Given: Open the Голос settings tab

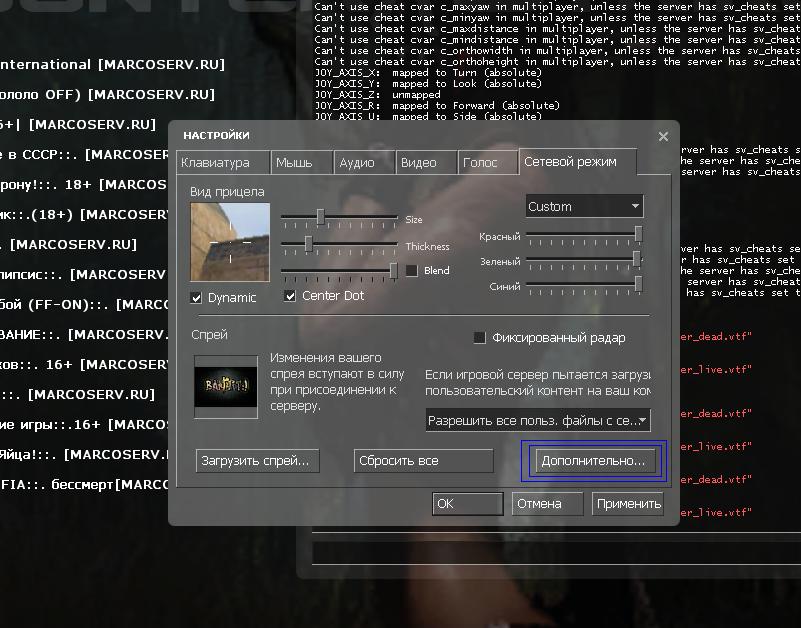Looking at the screenshot, I should (480, 163).
